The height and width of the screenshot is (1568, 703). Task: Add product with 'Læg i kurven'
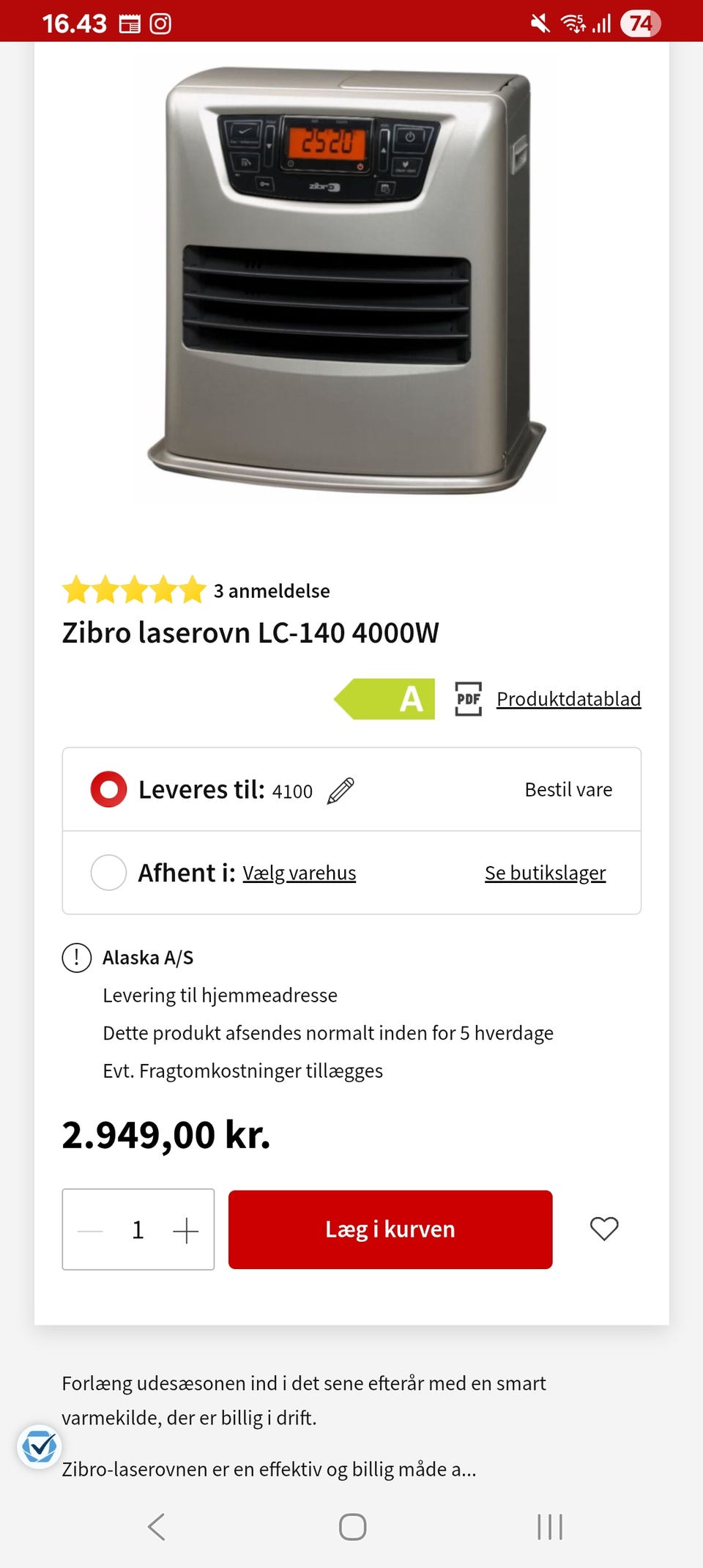[x=390, y=1229]
